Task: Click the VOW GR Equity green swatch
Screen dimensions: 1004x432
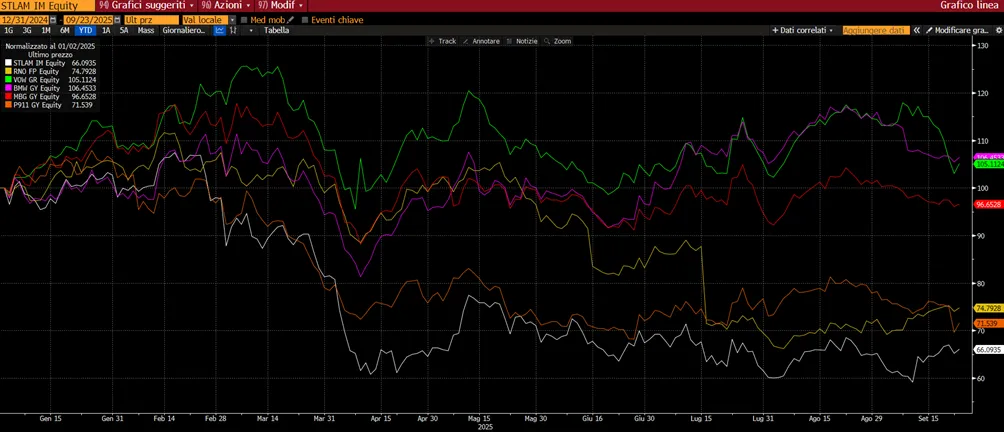Action: click(8, 80)
